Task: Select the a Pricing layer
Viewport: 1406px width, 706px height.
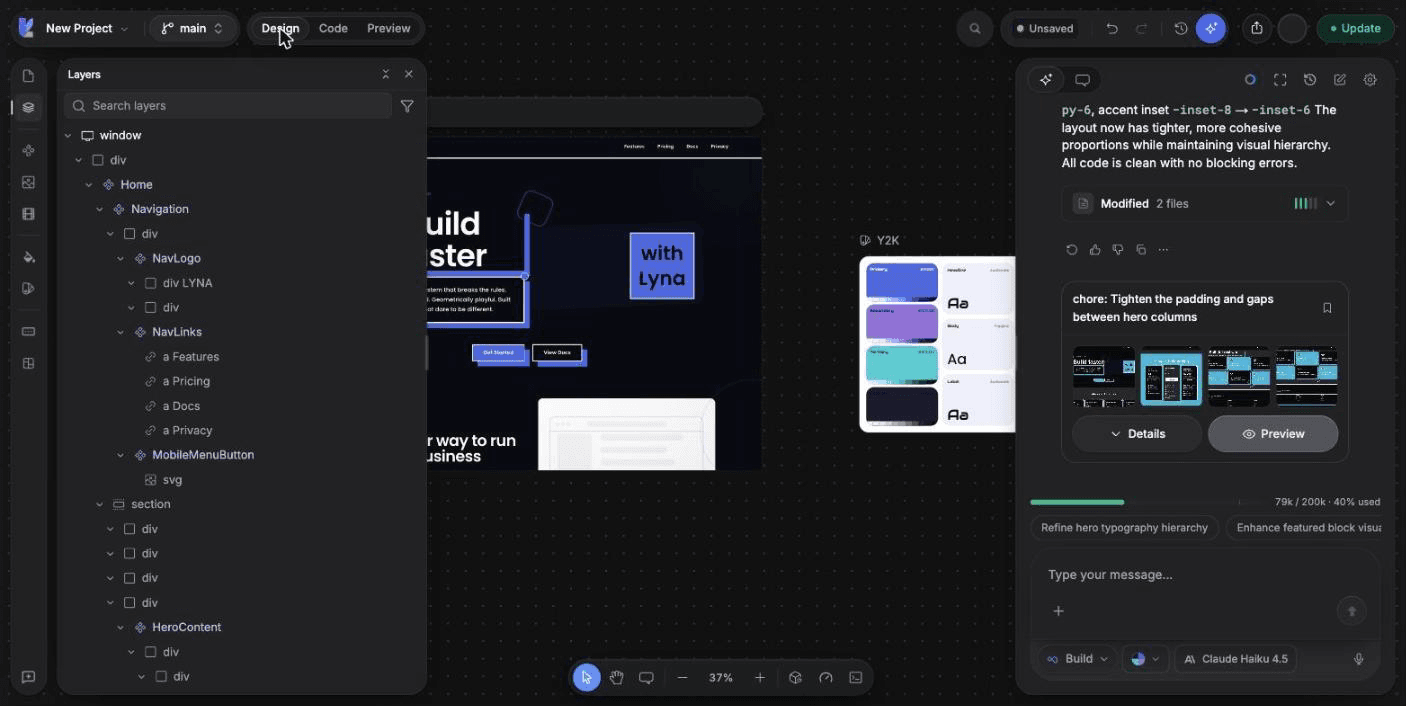Action: [x=186, y=381]
